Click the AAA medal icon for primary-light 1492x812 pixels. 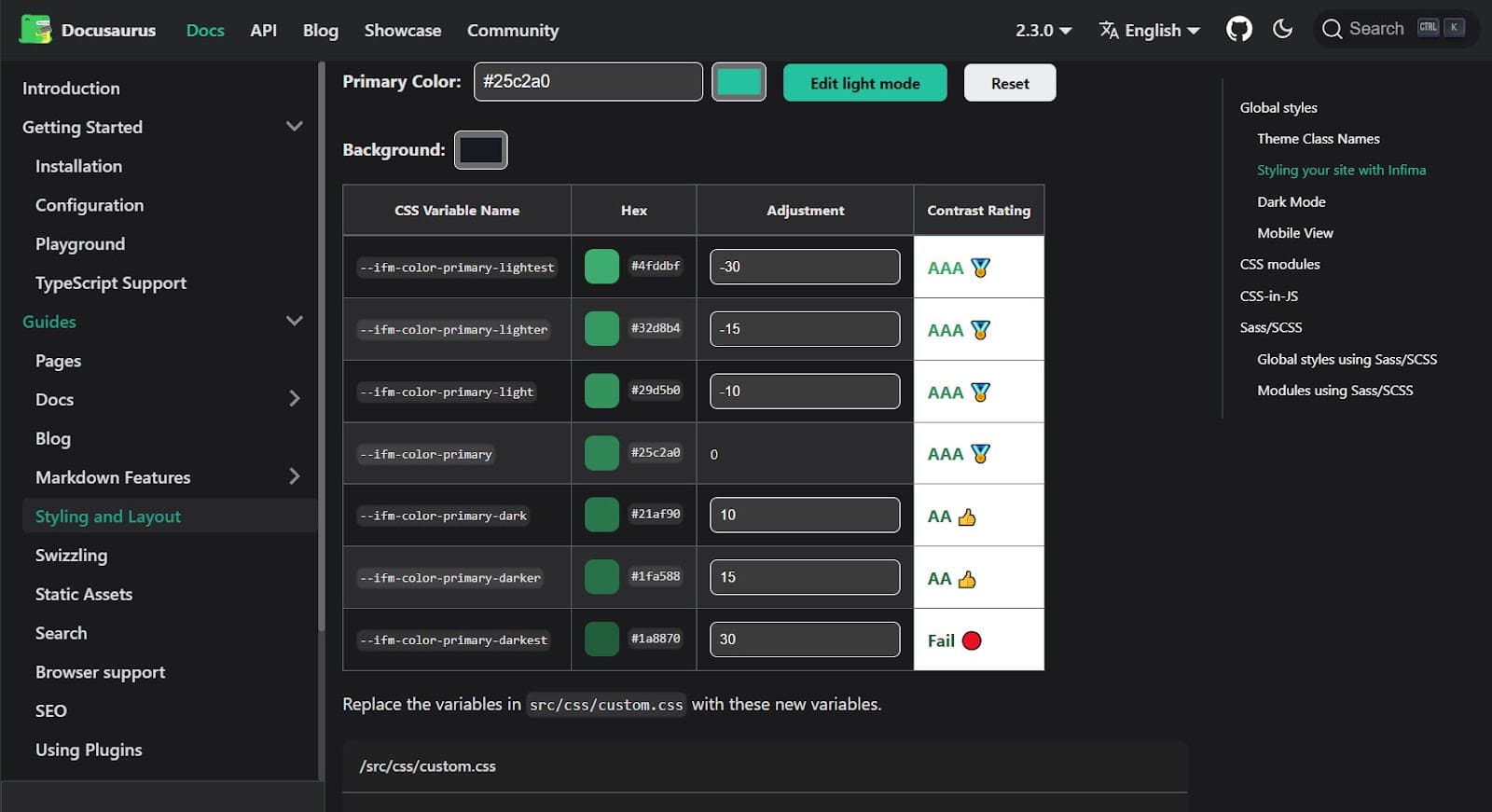[980, 392]
